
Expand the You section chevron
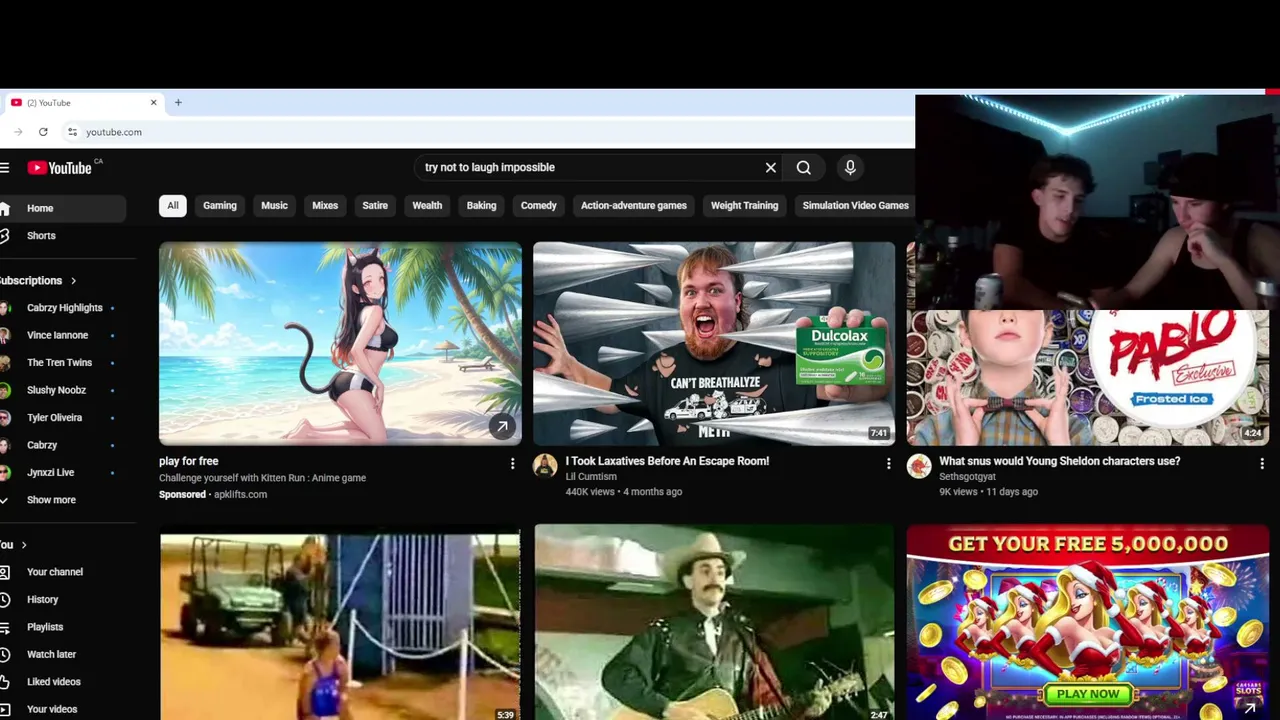coord(23,545)
